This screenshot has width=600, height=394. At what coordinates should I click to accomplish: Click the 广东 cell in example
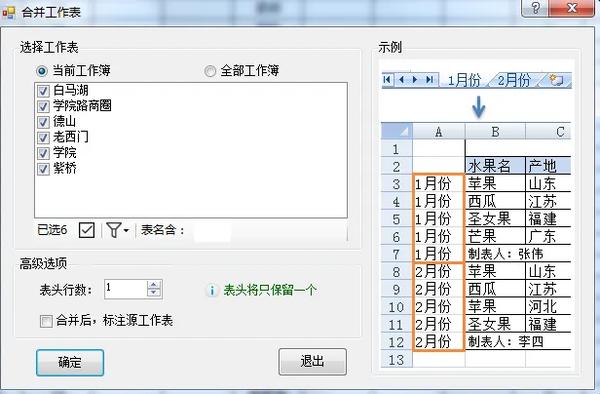coord(548,236)
